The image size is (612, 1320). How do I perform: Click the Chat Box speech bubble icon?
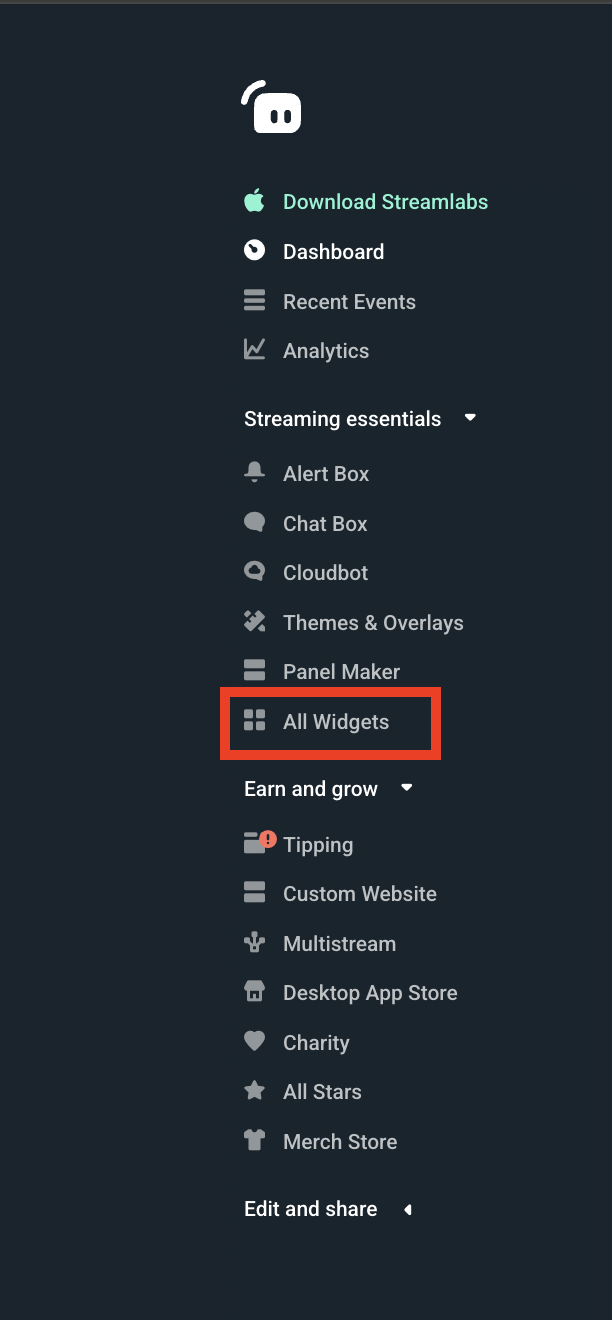(255, 522)
